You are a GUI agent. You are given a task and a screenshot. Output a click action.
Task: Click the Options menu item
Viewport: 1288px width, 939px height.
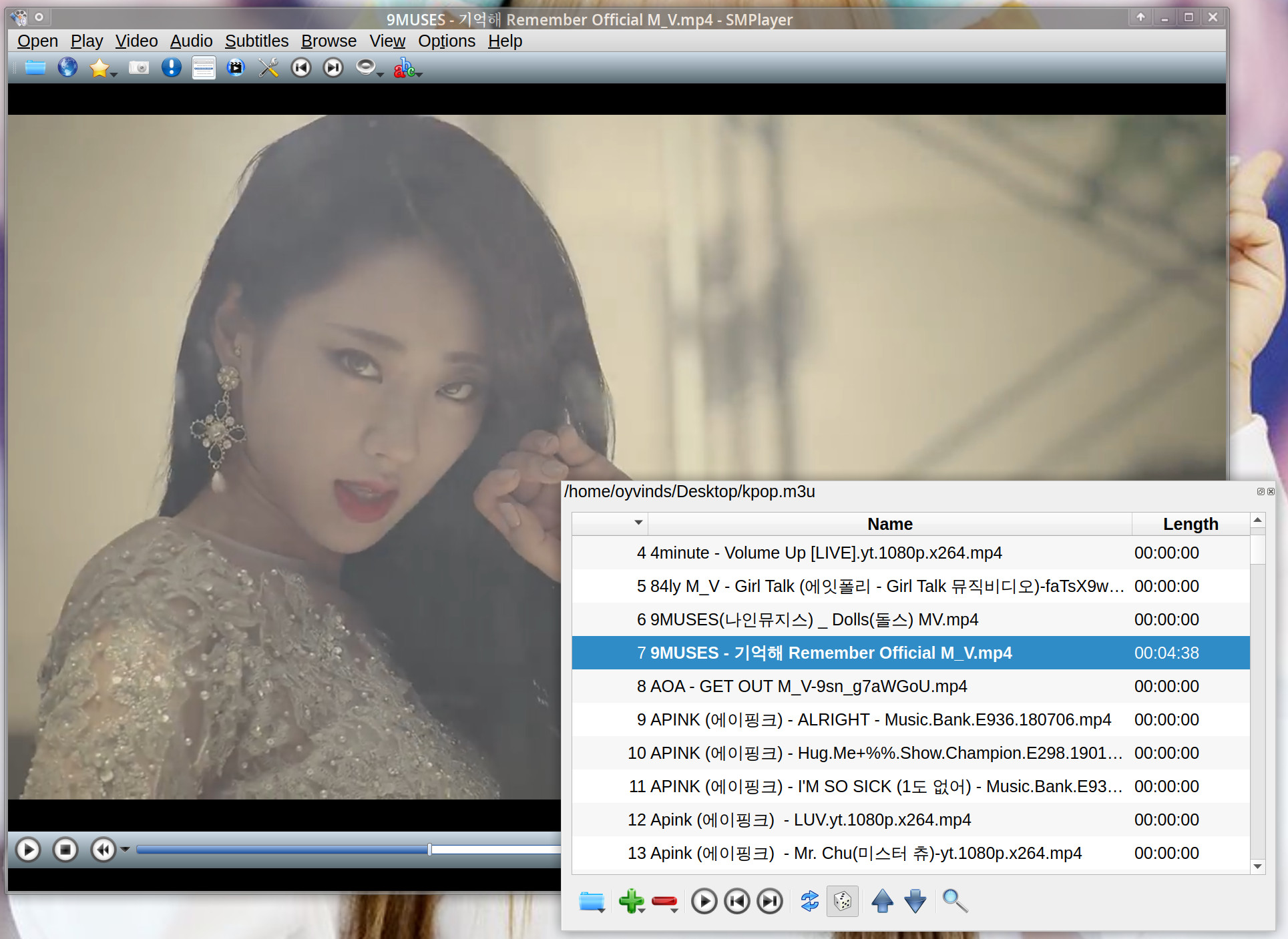coord(446,40)
